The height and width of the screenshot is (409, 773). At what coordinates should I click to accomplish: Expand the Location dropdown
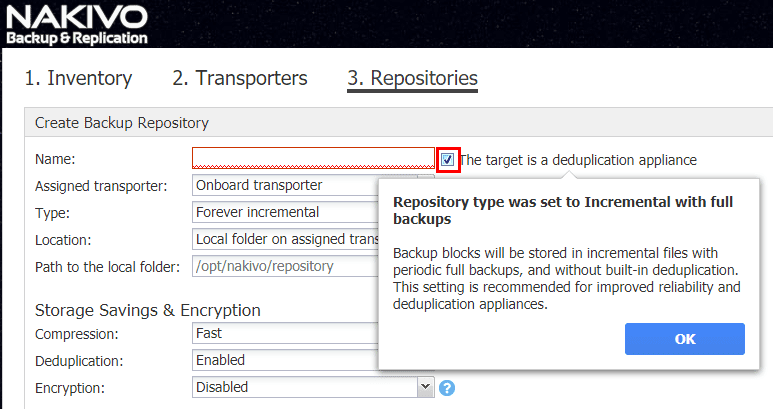pyautogui.click(x=285, y=239)
